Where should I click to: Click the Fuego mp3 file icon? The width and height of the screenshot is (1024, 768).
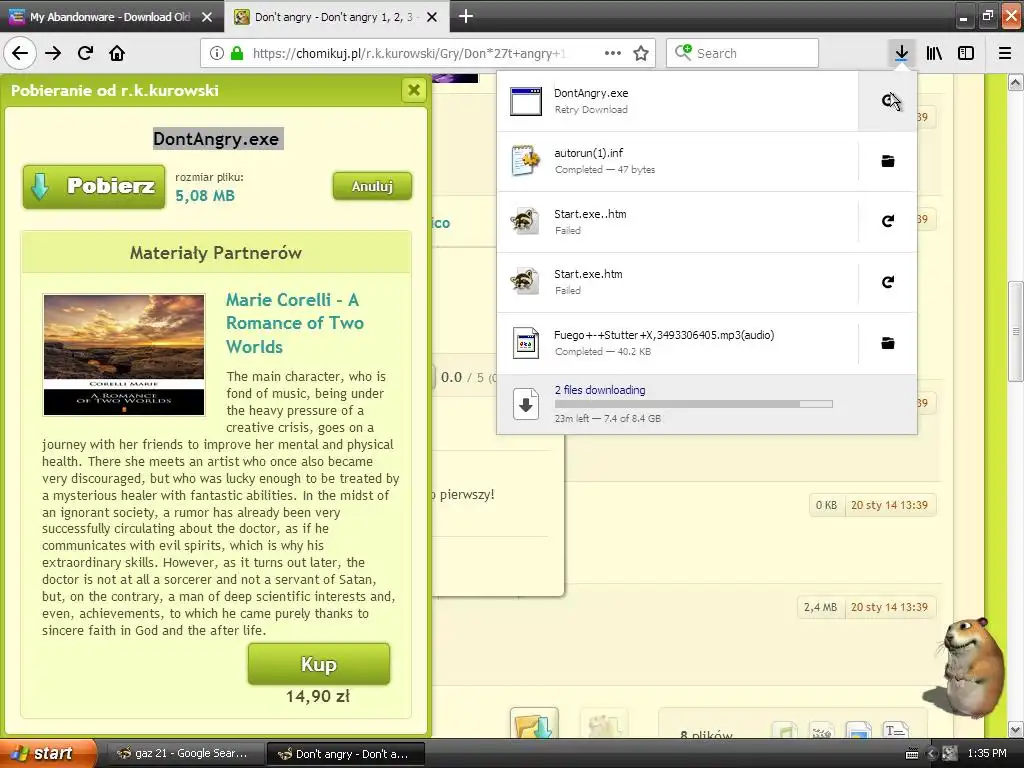tap(526, 343)
